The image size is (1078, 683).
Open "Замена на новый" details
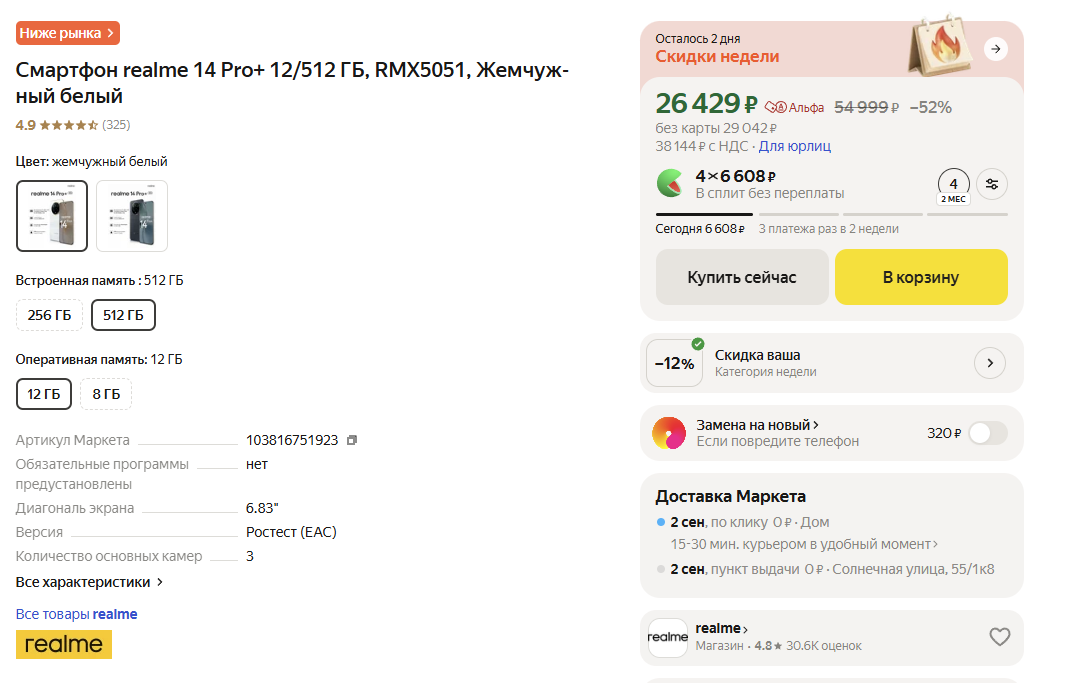[758, 425]
